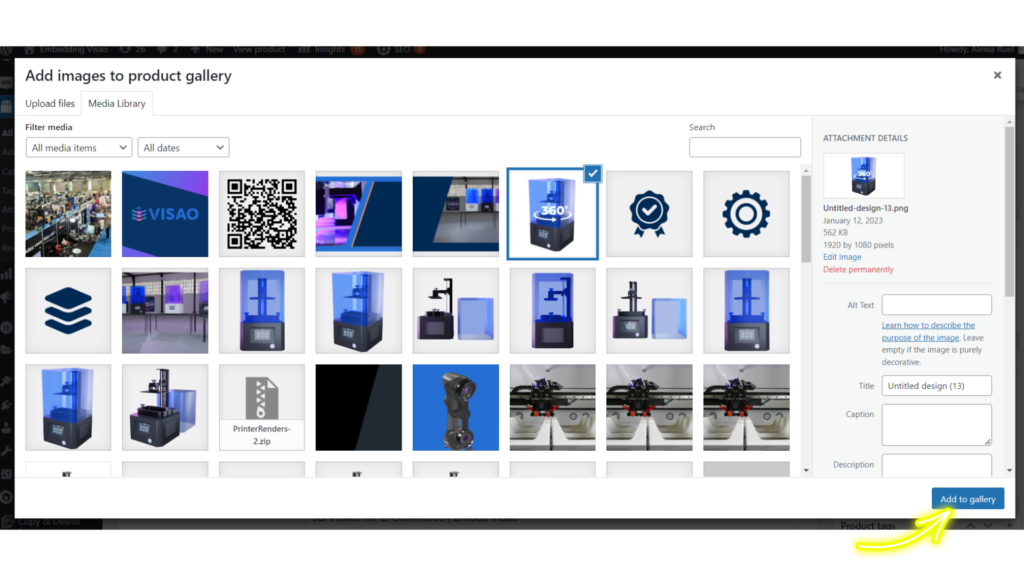Click the WordPress logo in admin bar
The height and width of the screenshot is (576, 1024).
click(x=7, y=50)
